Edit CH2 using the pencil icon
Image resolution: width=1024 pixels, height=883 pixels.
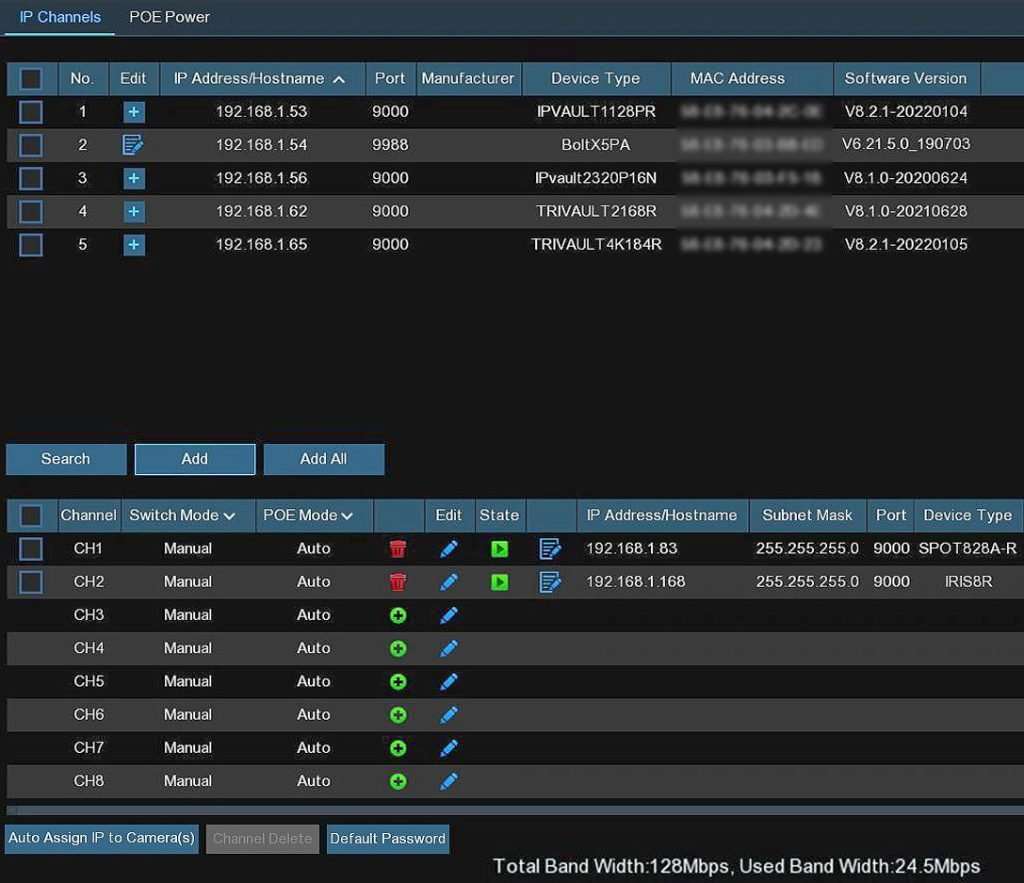[x=449, y=582]
